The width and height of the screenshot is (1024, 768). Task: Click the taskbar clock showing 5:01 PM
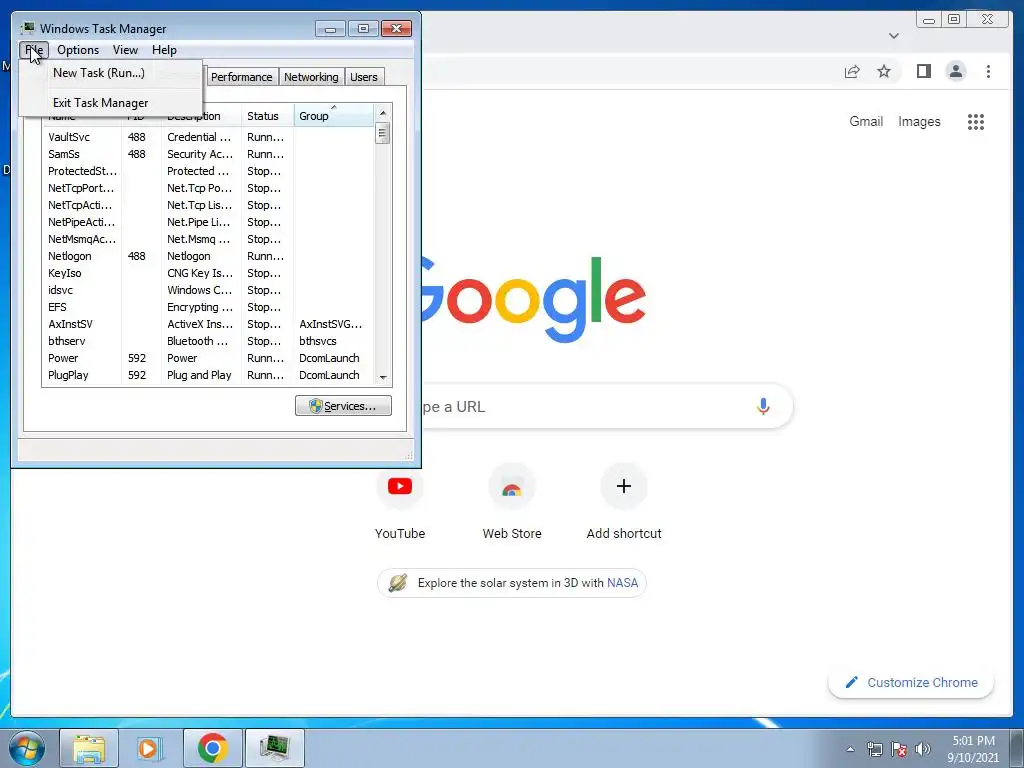pyautogui.click(x=973, y=749)
